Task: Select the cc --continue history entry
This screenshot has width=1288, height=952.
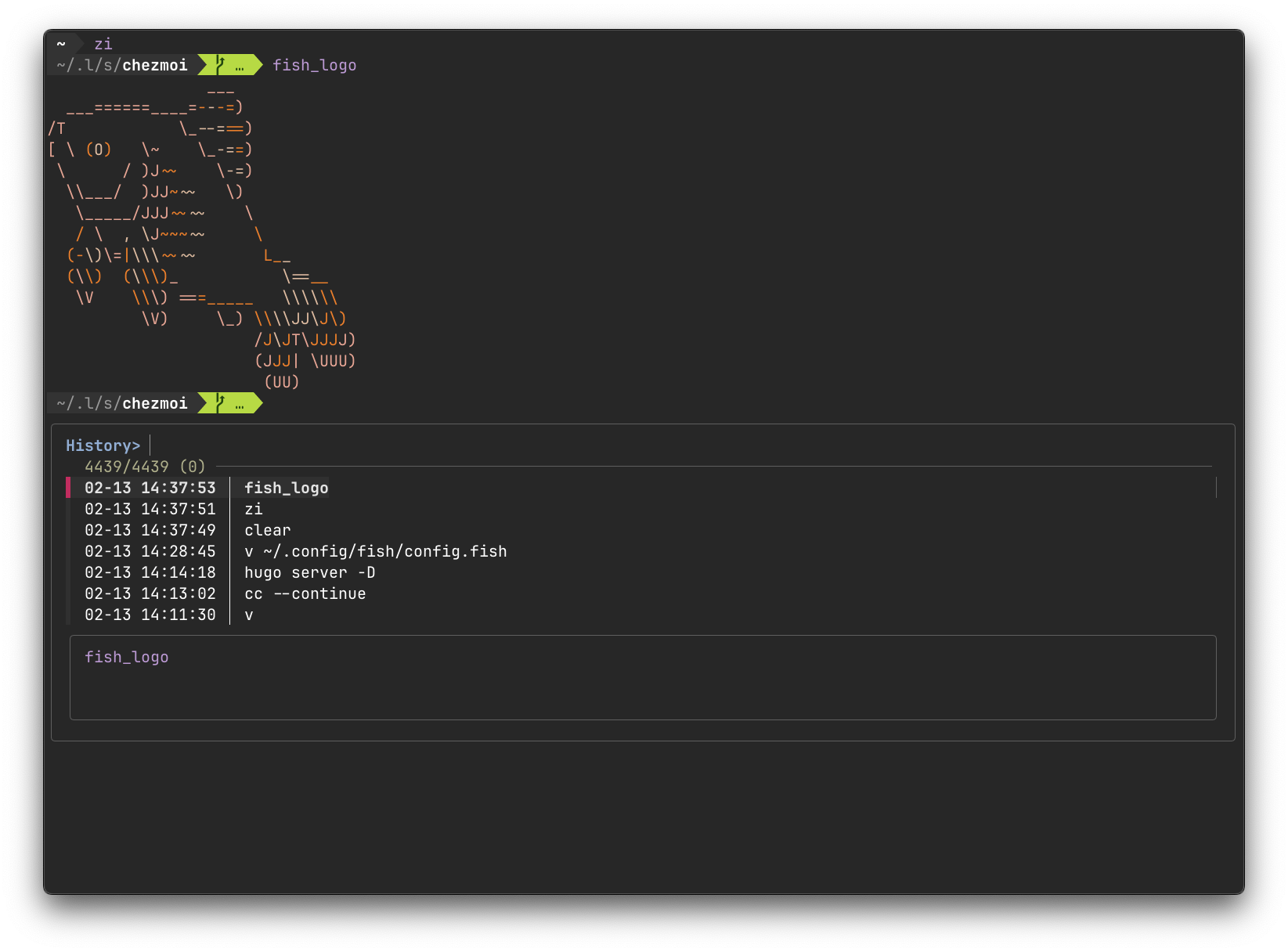Action: coord(305,593)
